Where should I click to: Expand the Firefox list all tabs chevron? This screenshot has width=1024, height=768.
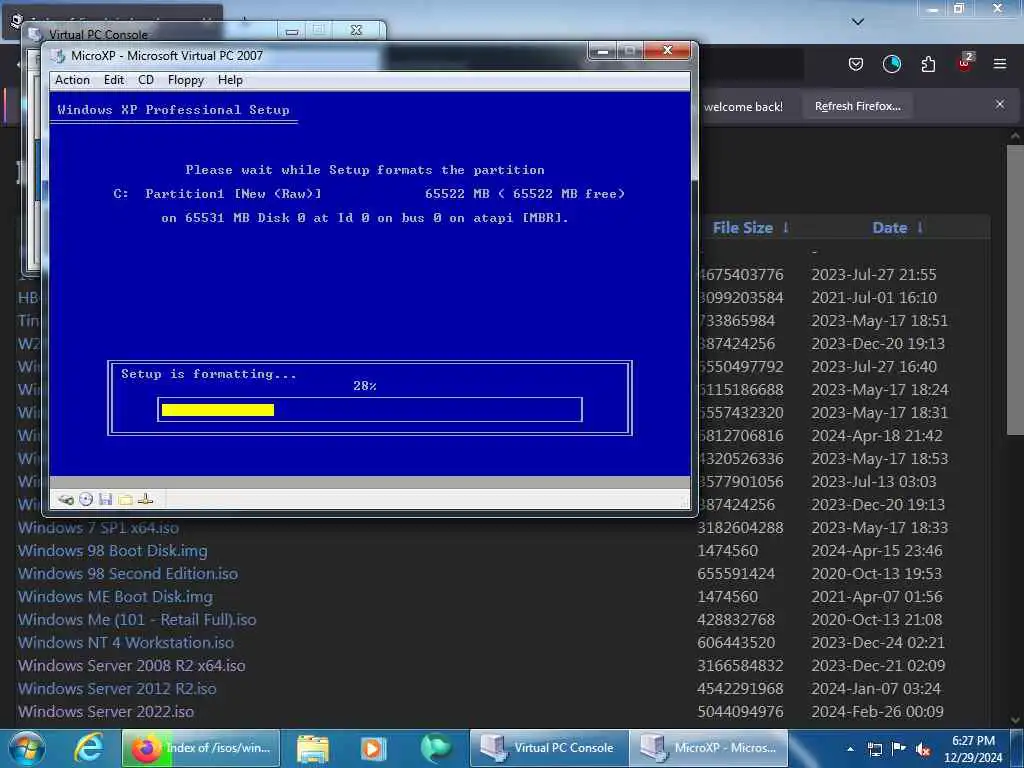[x=858, y=22]
